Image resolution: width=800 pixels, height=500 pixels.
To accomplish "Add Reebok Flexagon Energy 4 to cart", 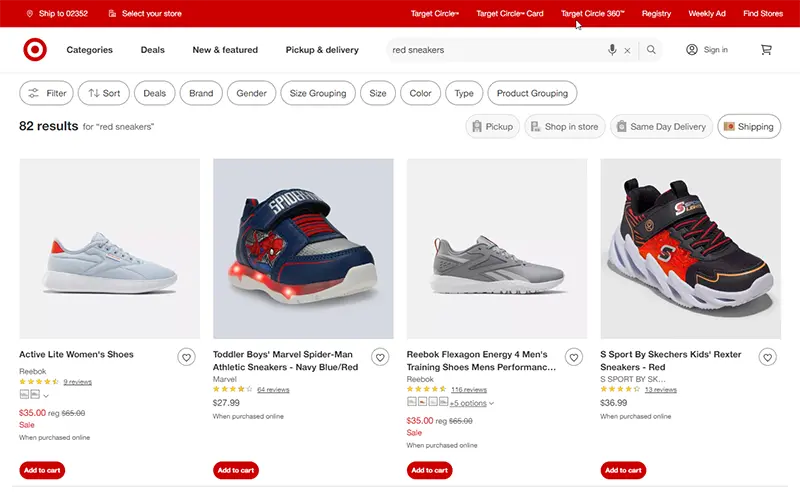I will (x=430, y=470).
